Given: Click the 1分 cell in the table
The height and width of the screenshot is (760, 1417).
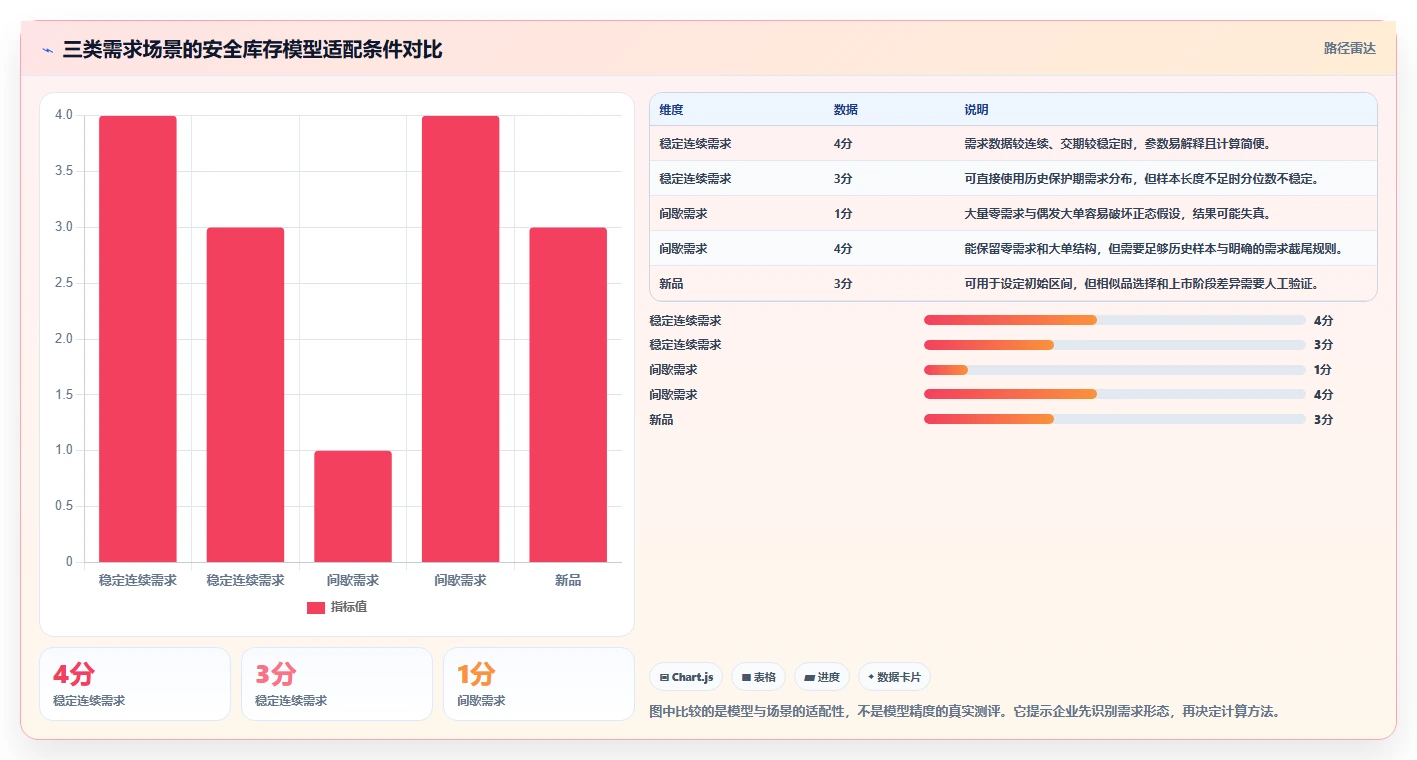Looking at the screenshot, I should pyautogui.click(x=843, y=214).
